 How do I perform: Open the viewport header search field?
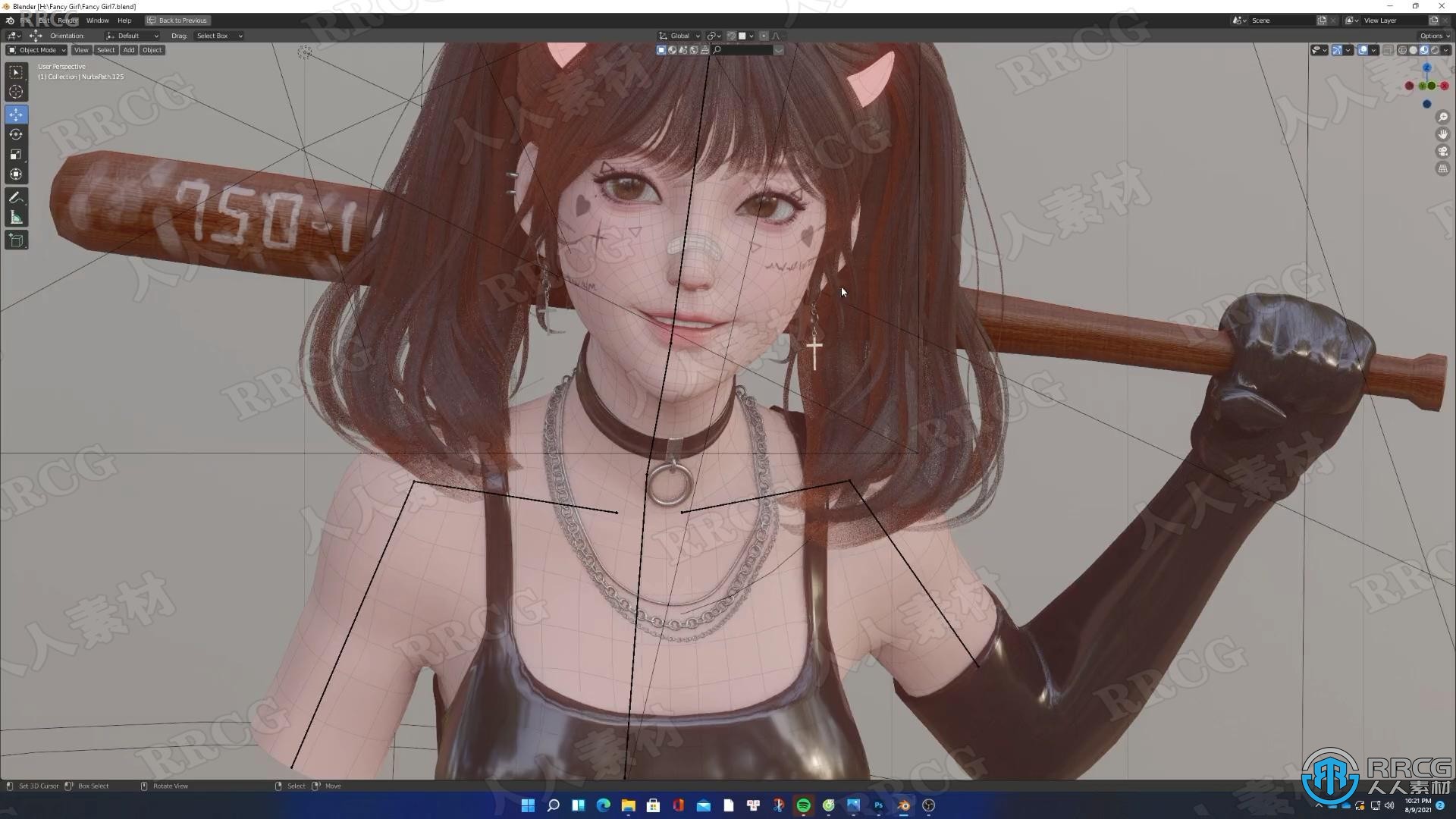(x=741, y=50)
